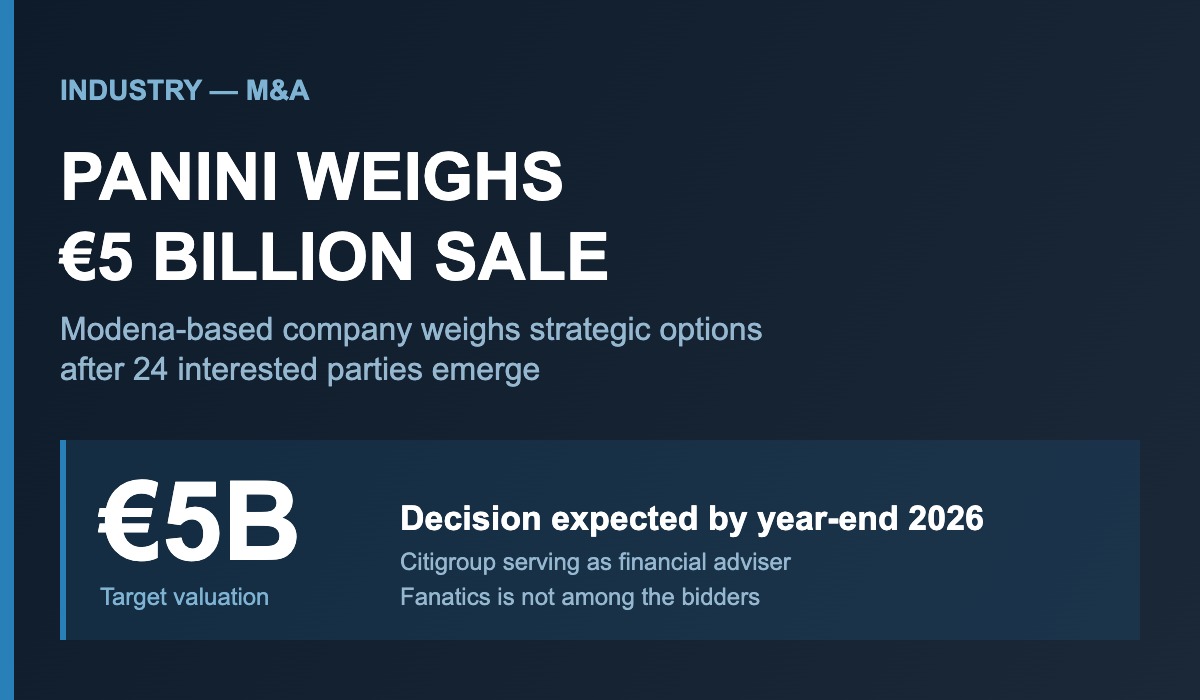The height and width of the screenshot is (700, 1200).
Task: Click the Decision expected by year-end 2026 heading
Action: coord(692,519)
